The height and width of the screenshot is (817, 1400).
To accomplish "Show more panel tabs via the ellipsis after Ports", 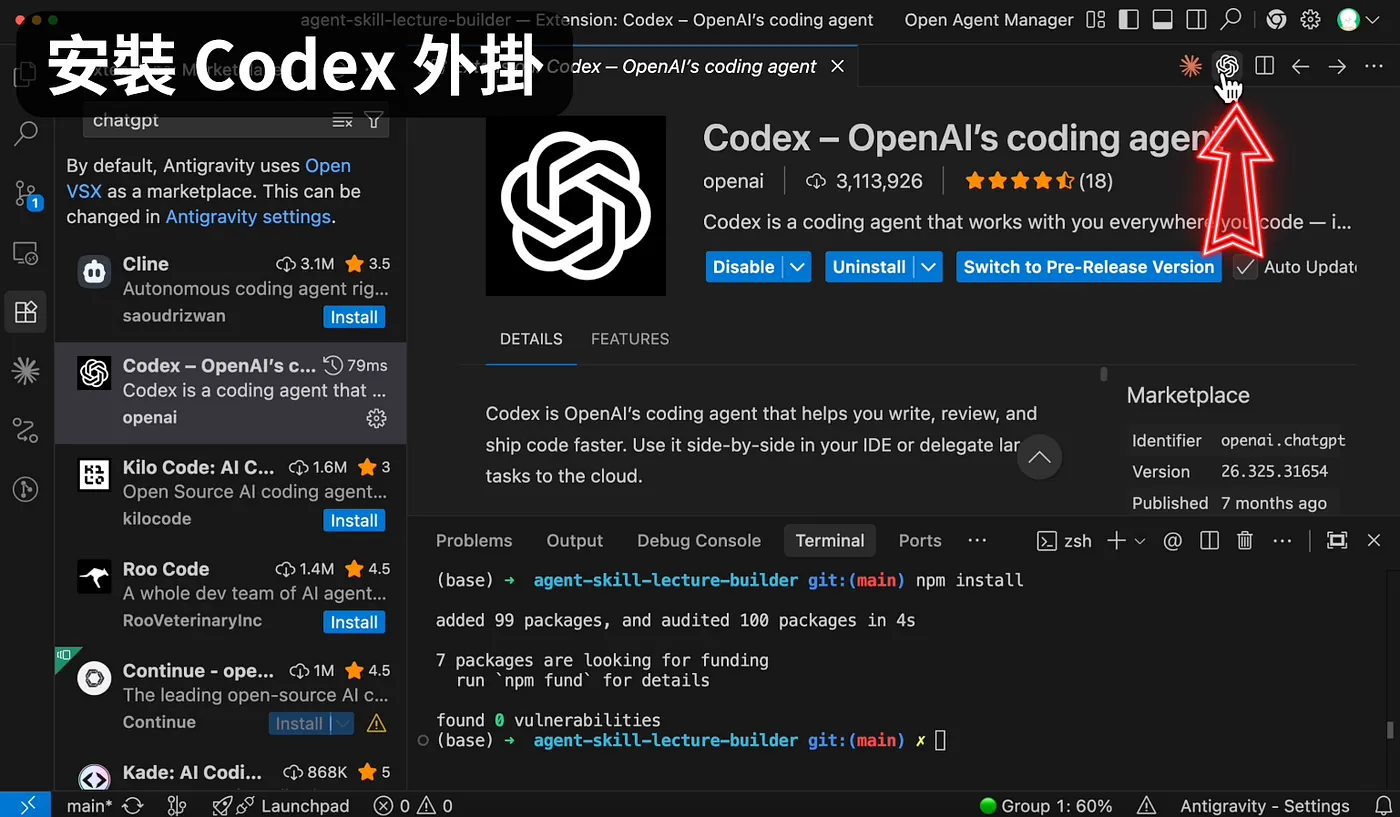I will 977,541.
